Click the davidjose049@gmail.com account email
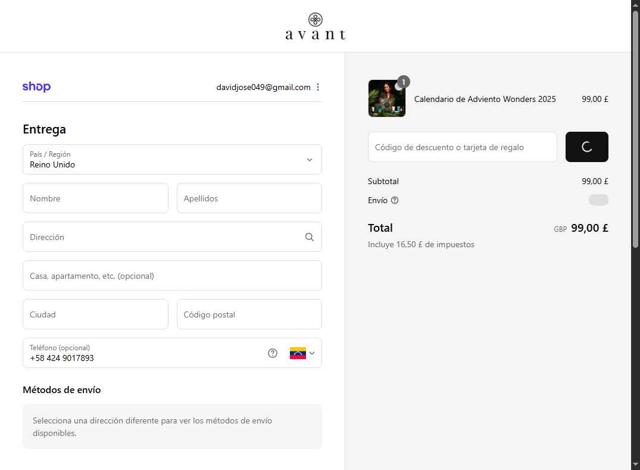The width and height of the screenshot is (640, 470). pos(263,87)
